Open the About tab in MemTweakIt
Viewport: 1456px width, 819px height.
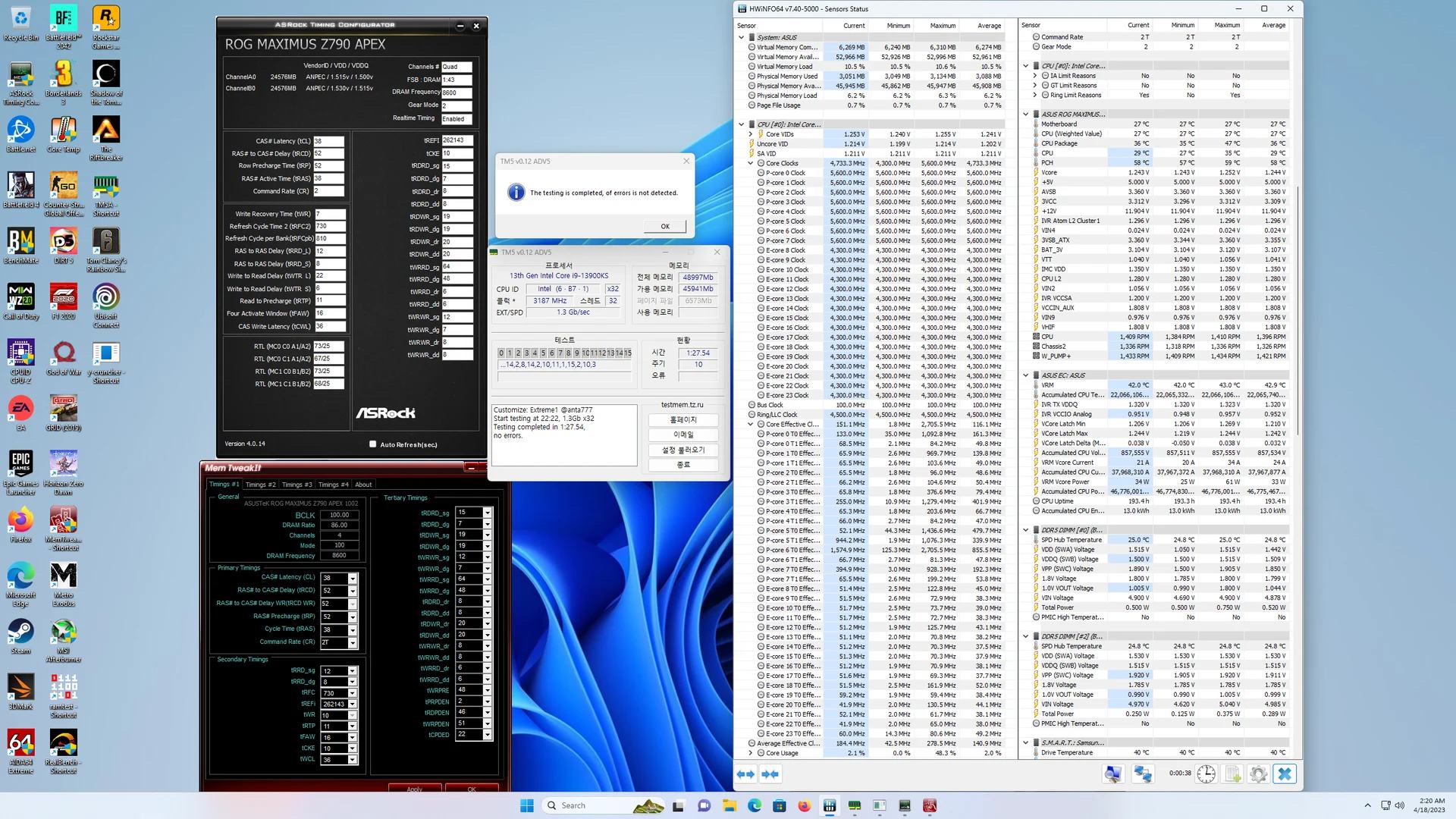[363, 485]
